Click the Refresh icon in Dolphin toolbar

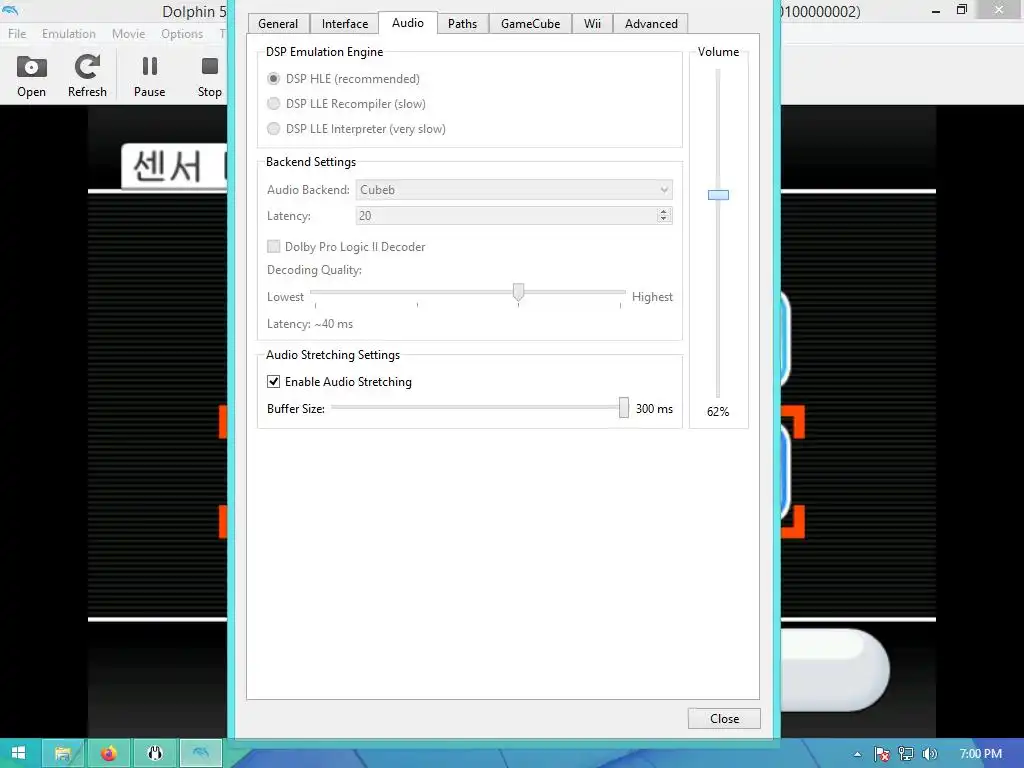(x=87, y=76)
